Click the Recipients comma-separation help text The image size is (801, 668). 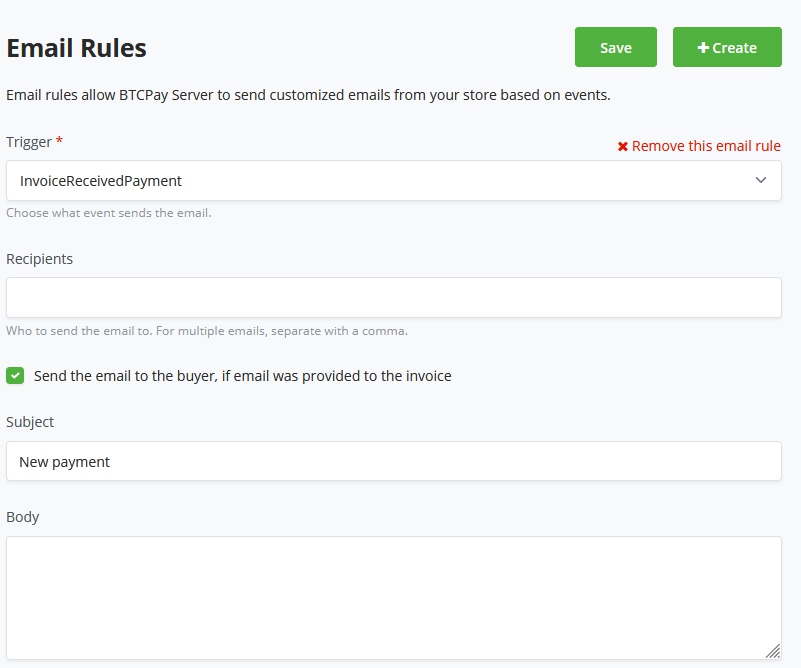pyautogui.click(x=206, y=331)
